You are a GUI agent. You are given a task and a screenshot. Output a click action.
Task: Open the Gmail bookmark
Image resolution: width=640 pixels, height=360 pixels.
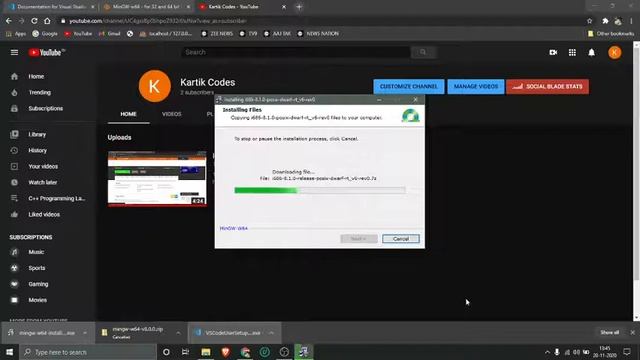[x=109, y=33]
